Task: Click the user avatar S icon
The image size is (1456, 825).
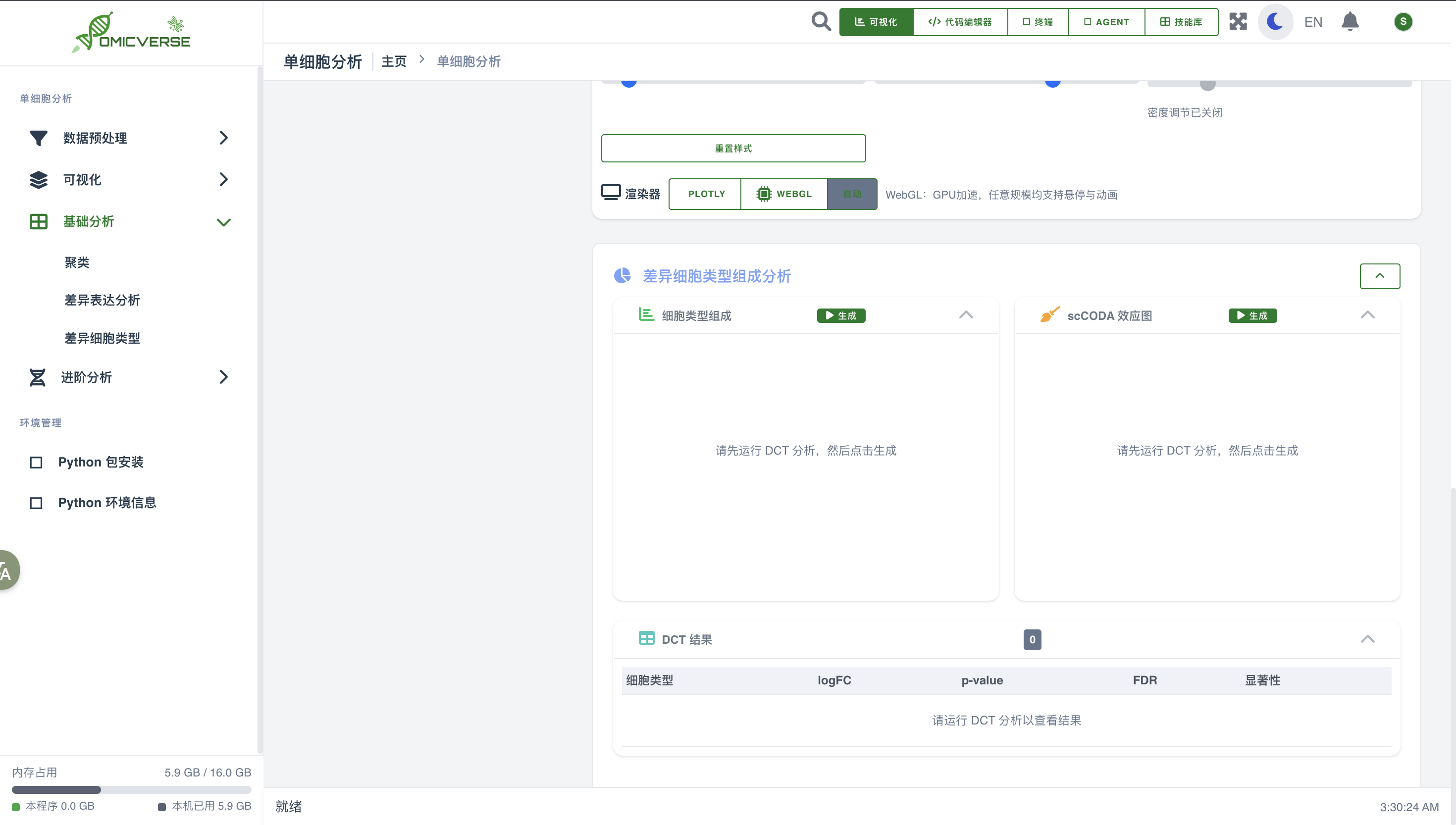Action: pyautogui.click(x=1403, y=21)
